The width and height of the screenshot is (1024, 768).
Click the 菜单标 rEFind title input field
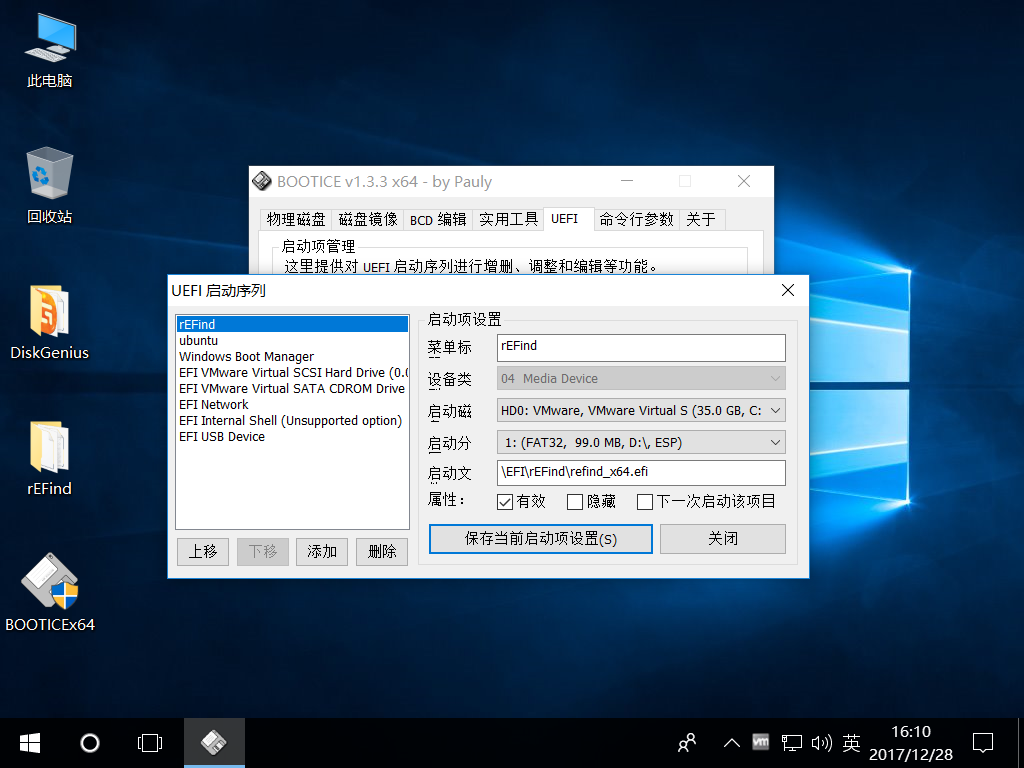click(x=641, y=347)
